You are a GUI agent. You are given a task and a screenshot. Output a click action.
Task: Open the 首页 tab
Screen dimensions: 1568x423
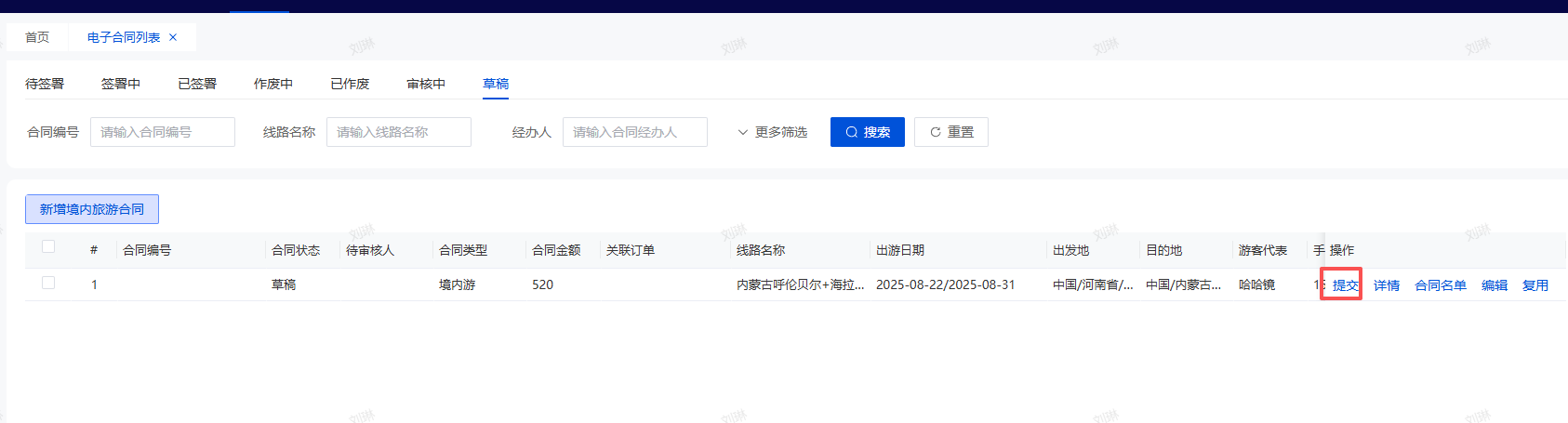pos(37,37)
